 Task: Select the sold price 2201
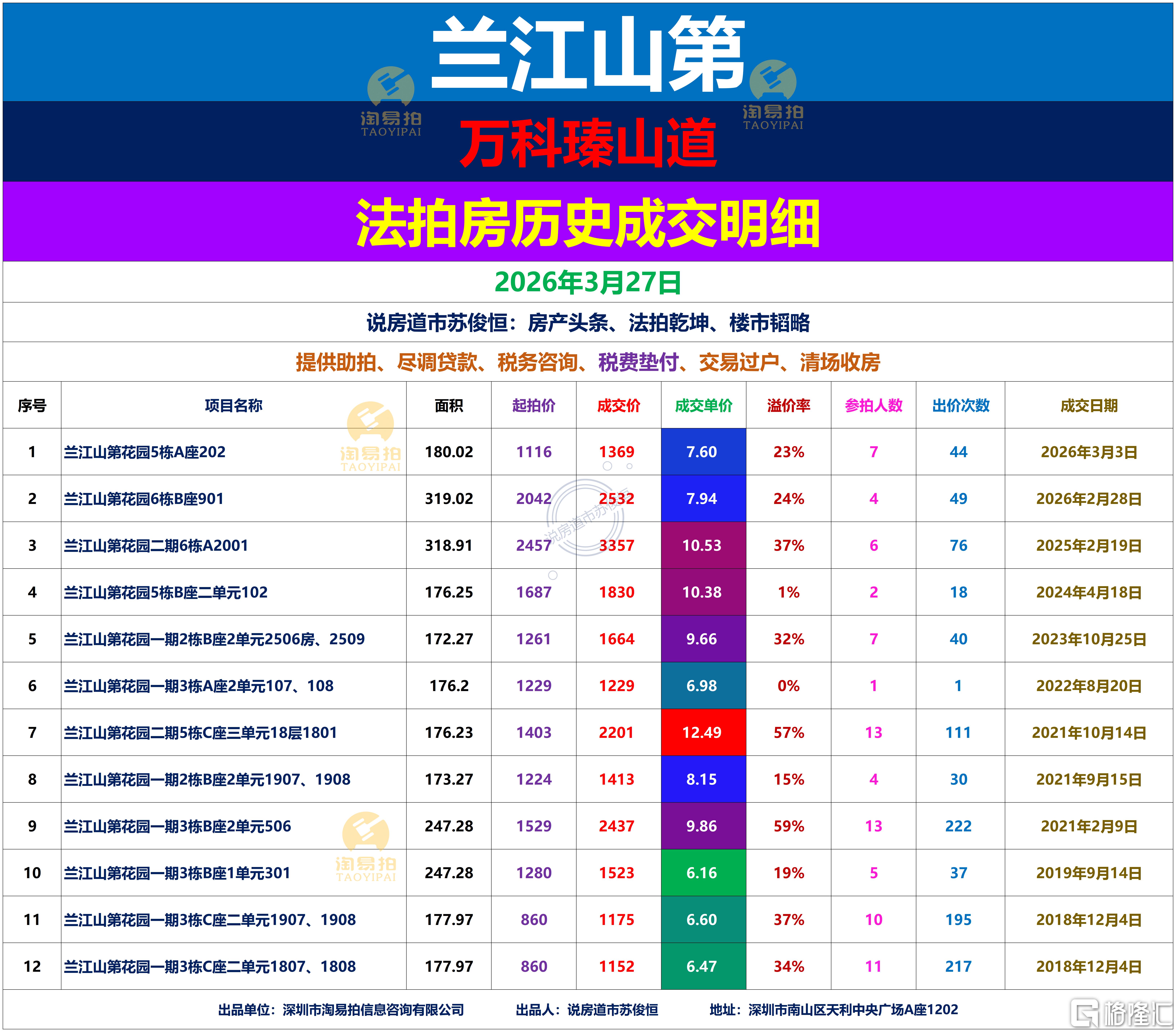coord(617,732)
